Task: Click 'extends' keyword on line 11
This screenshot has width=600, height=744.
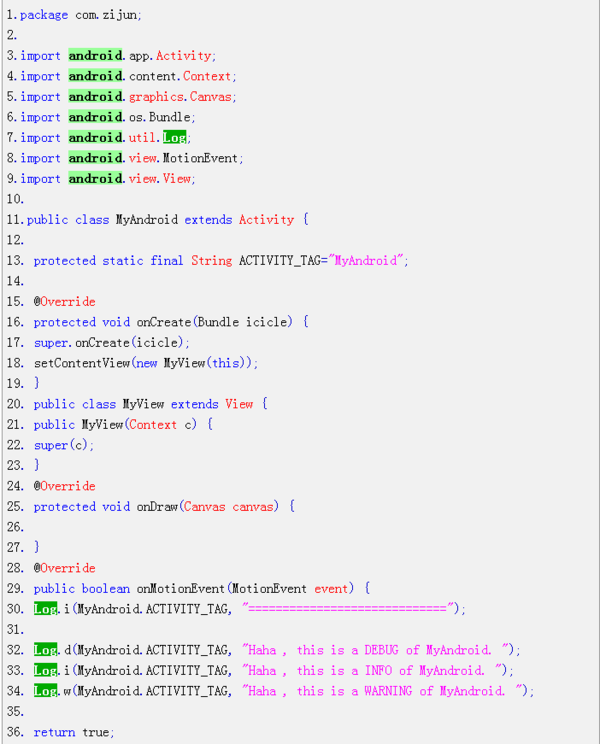Action: pos(208,220)
